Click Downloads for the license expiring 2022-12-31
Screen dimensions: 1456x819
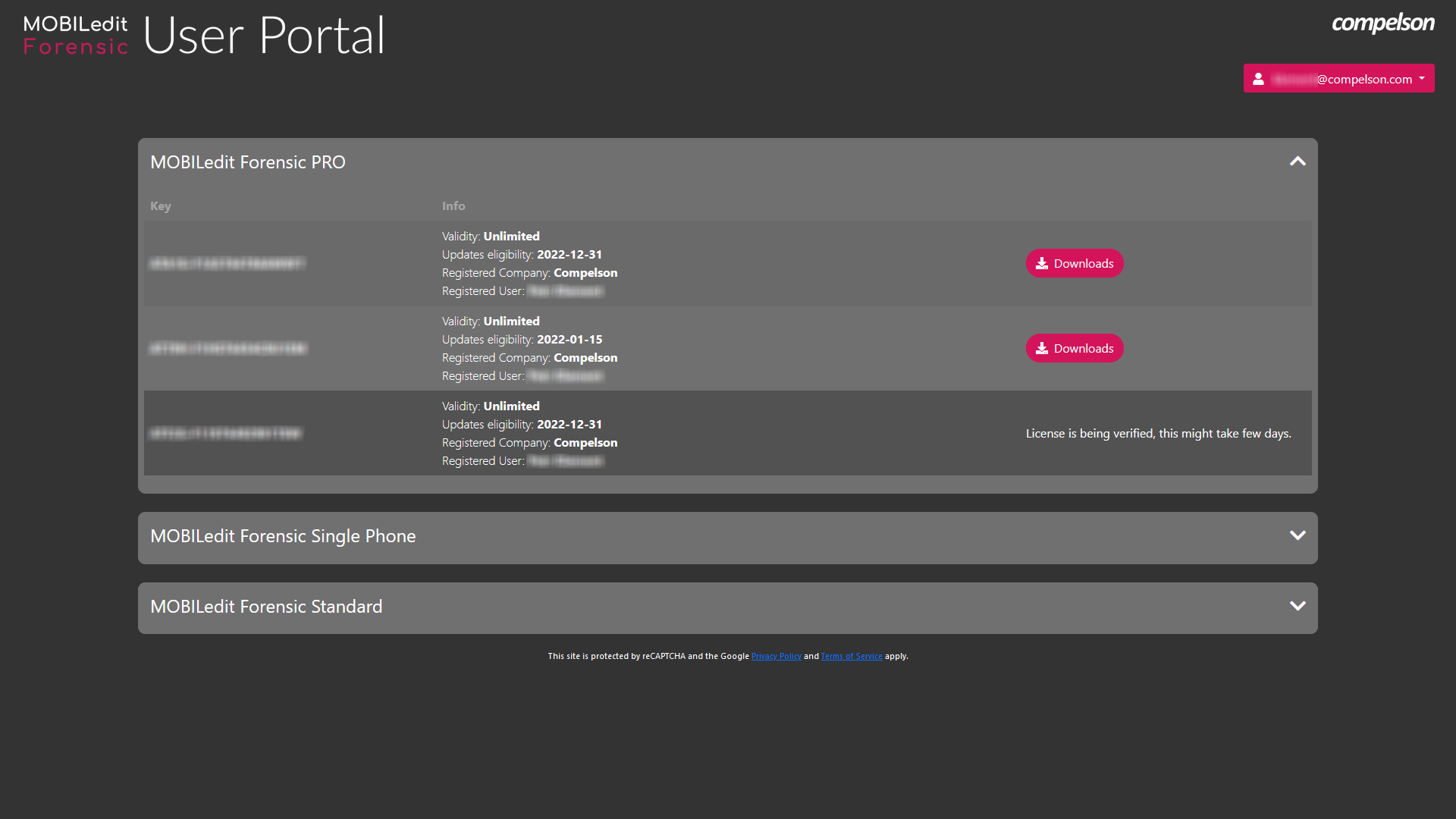click(x=1075, y=263)
